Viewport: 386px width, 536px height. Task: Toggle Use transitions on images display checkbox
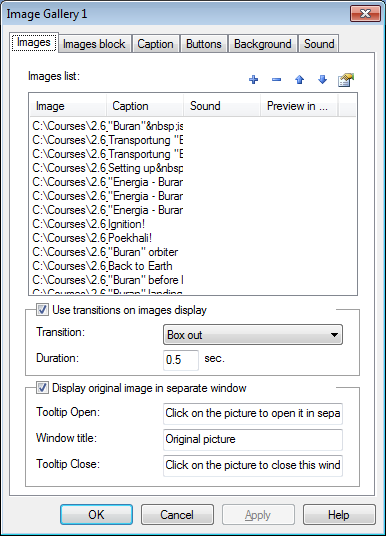click(x=42, y=310)
